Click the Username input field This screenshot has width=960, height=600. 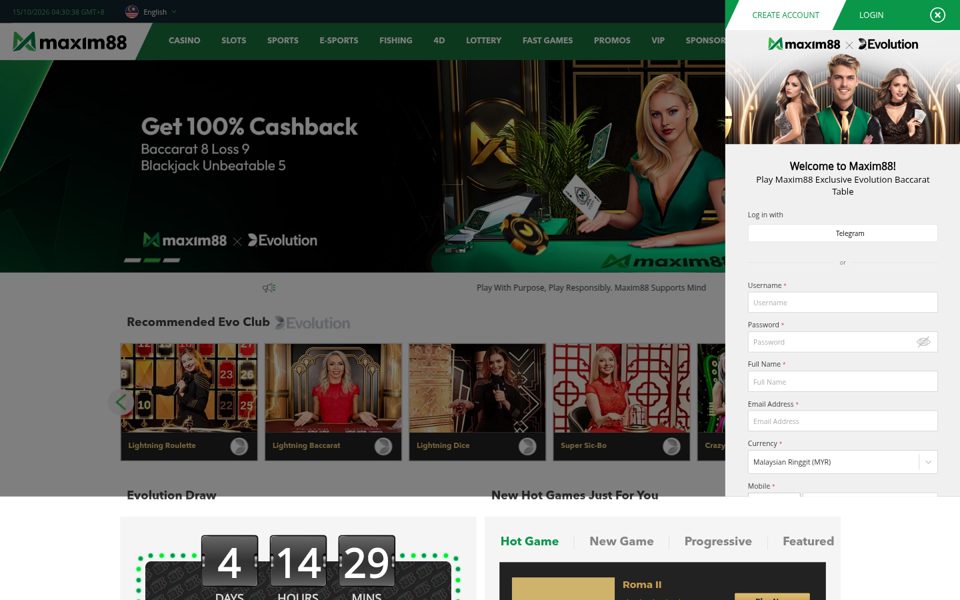coord(842,302)
